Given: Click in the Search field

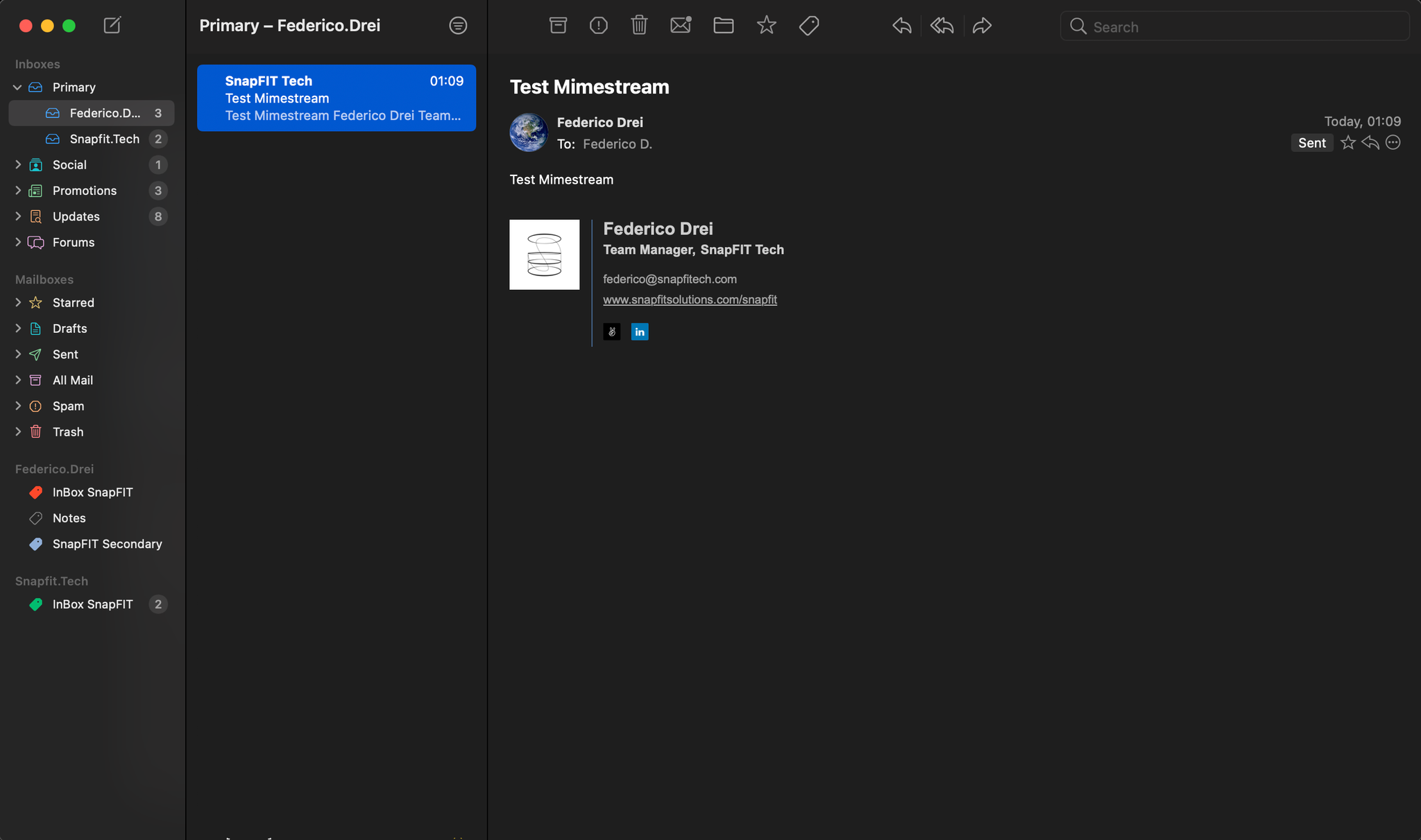Looking at the screenshot, I should click(1234, 26).
